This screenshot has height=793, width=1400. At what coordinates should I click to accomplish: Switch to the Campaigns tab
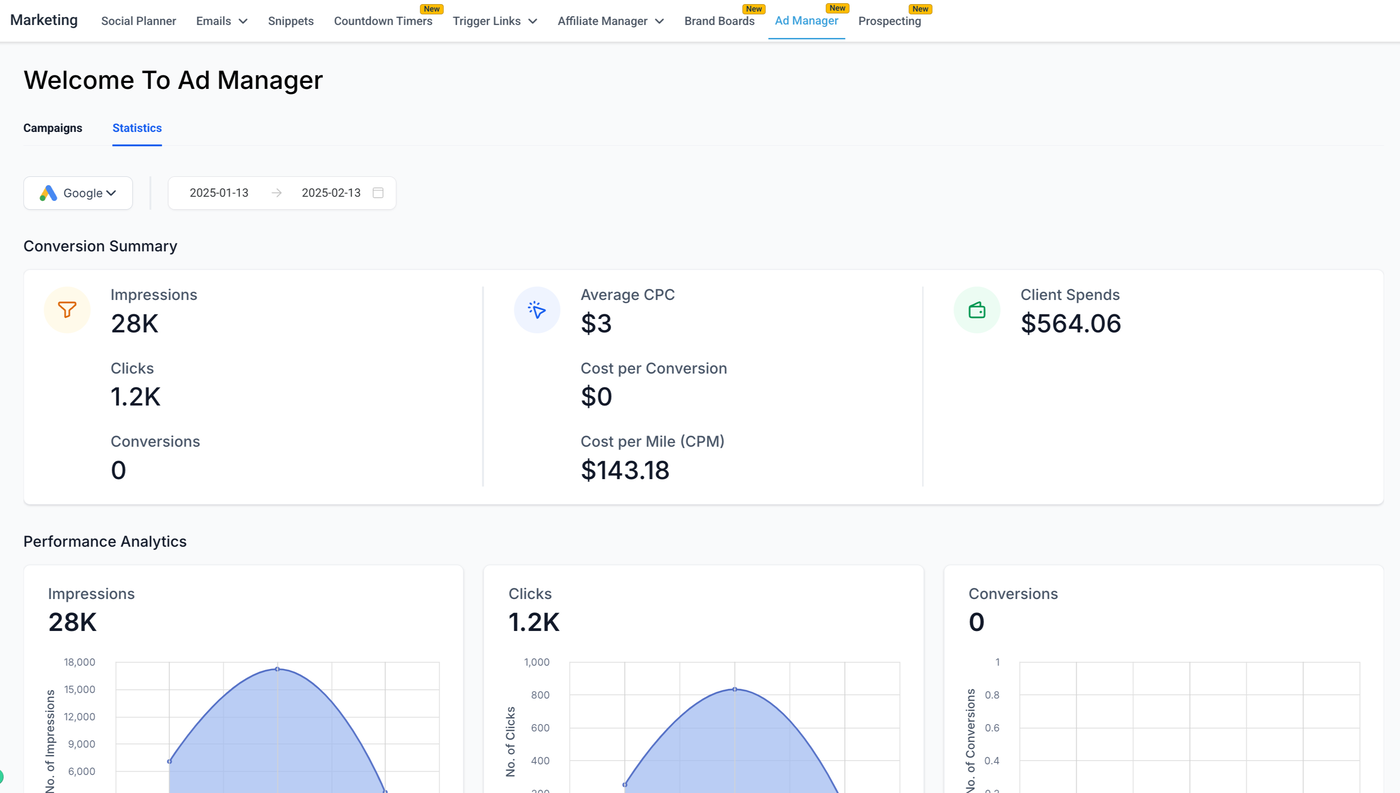53,128
